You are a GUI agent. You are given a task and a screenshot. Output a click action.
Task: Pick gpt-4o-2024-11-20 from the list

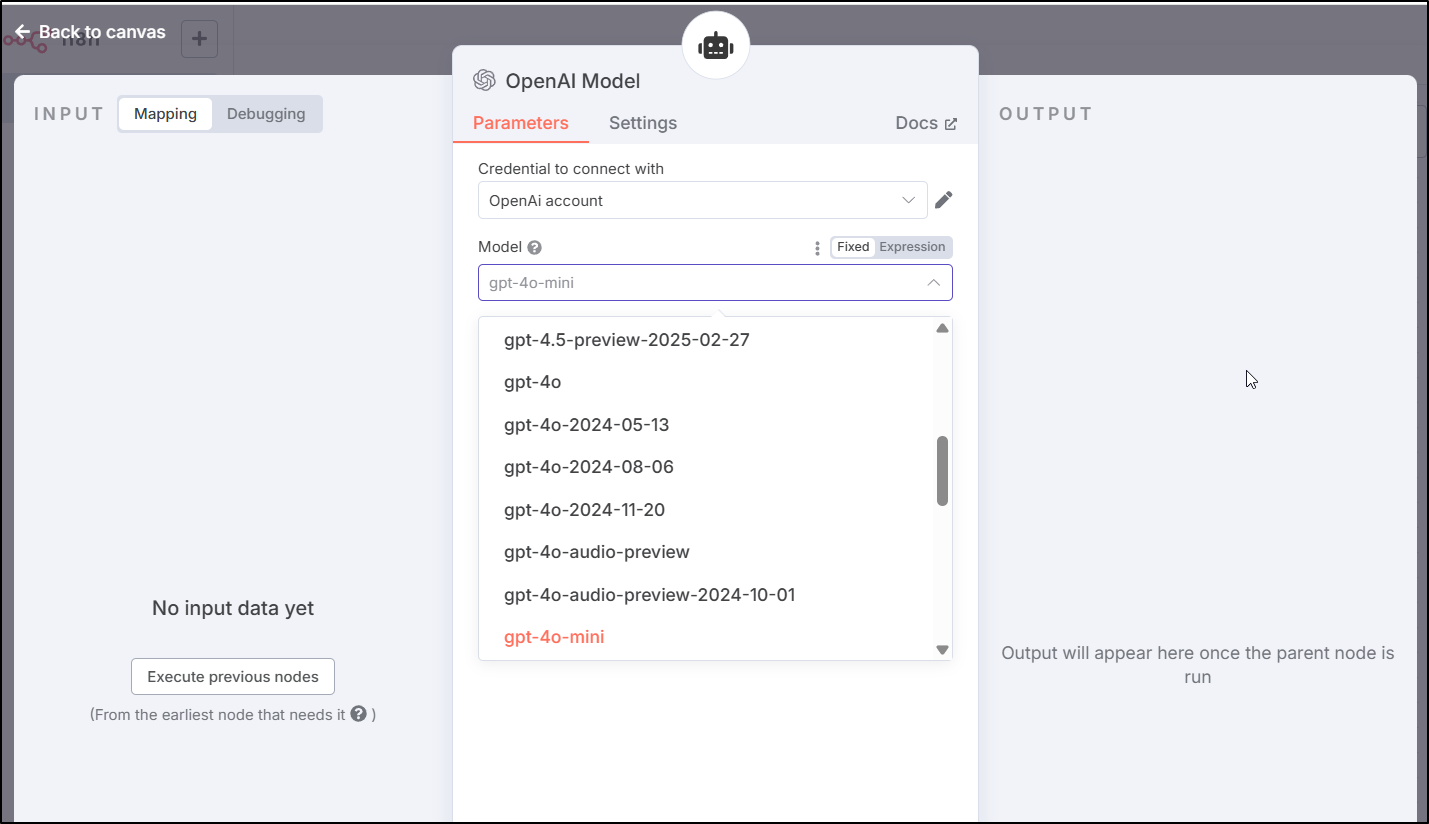tap(707, 510)
